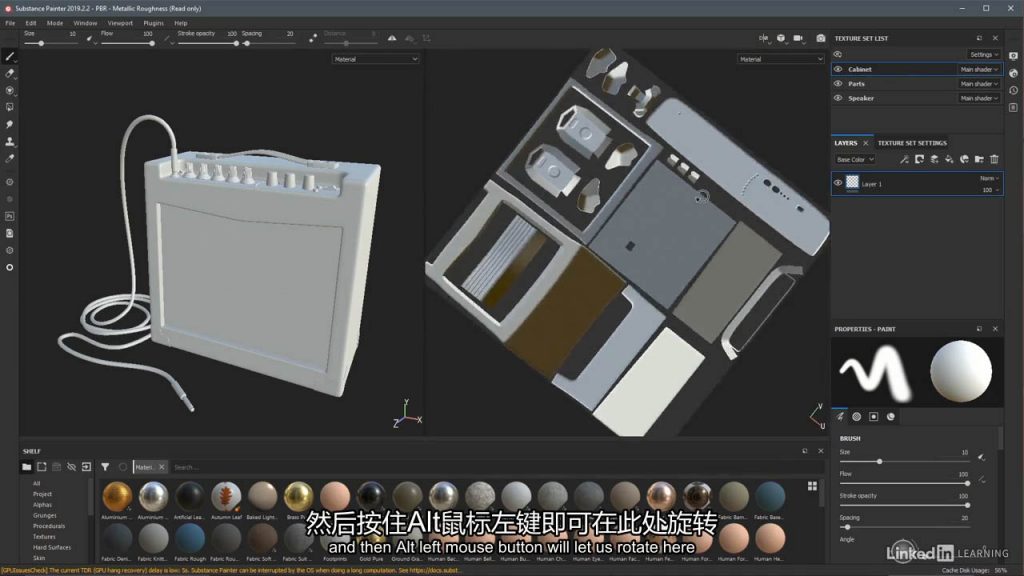Open the camera projection mode icon

[781, 39]
